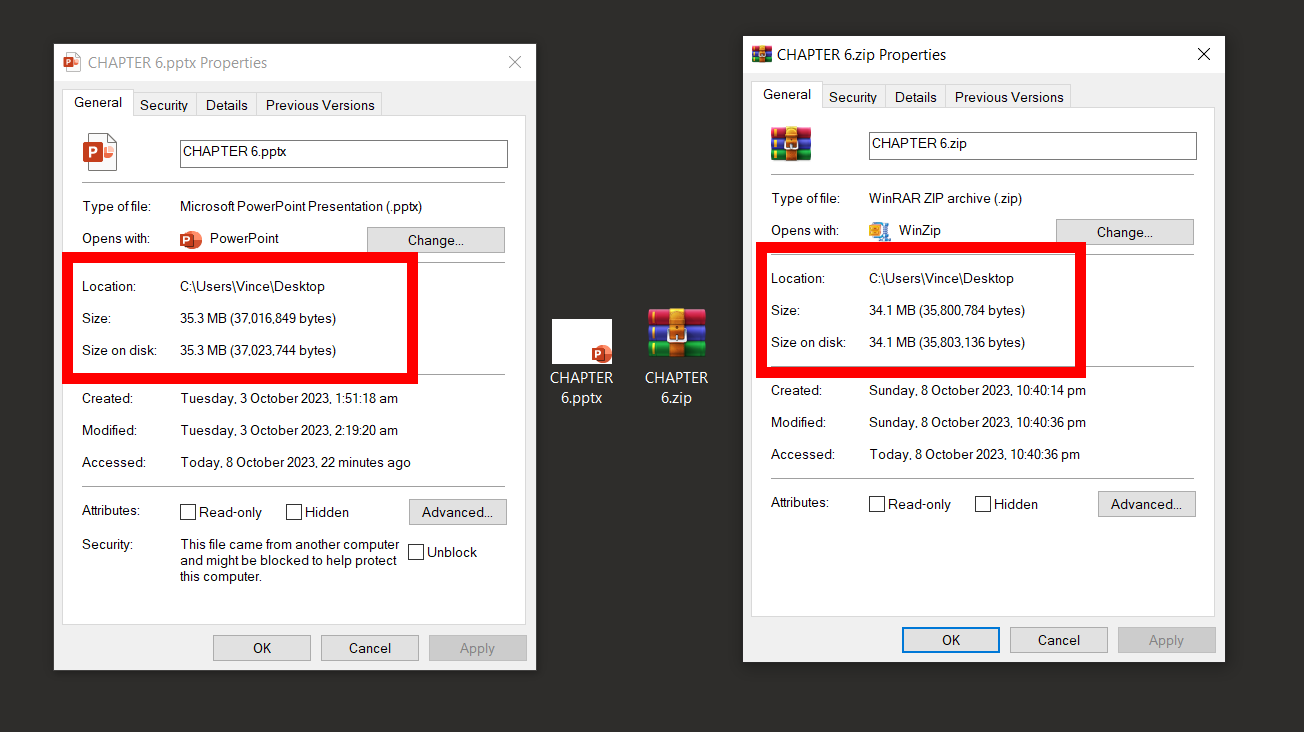Switch to the Details tab of CHAPTER 6.pptx
1304x732 pixels.
[226, 104]
